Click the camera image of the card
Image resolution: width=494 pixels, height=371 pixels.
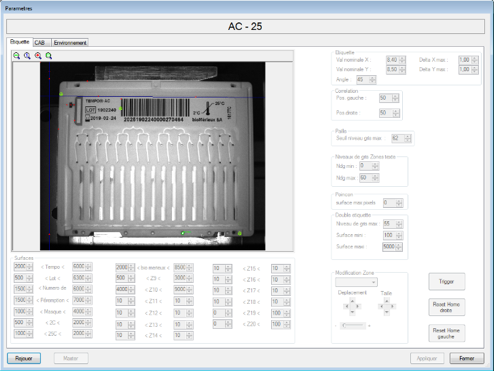pyautogui.click(x=153, y=156)
